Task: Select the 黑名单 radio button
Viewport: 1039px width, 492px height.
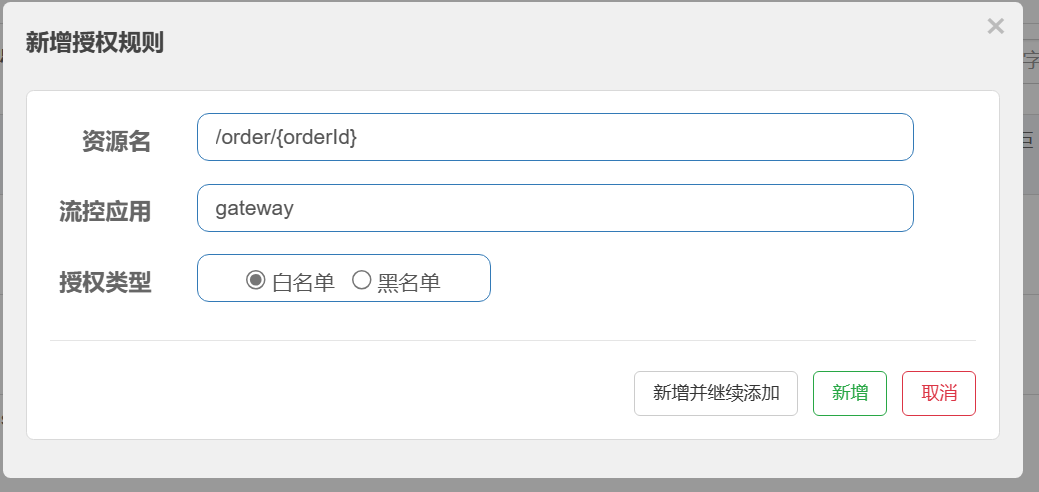Action: 362,281
